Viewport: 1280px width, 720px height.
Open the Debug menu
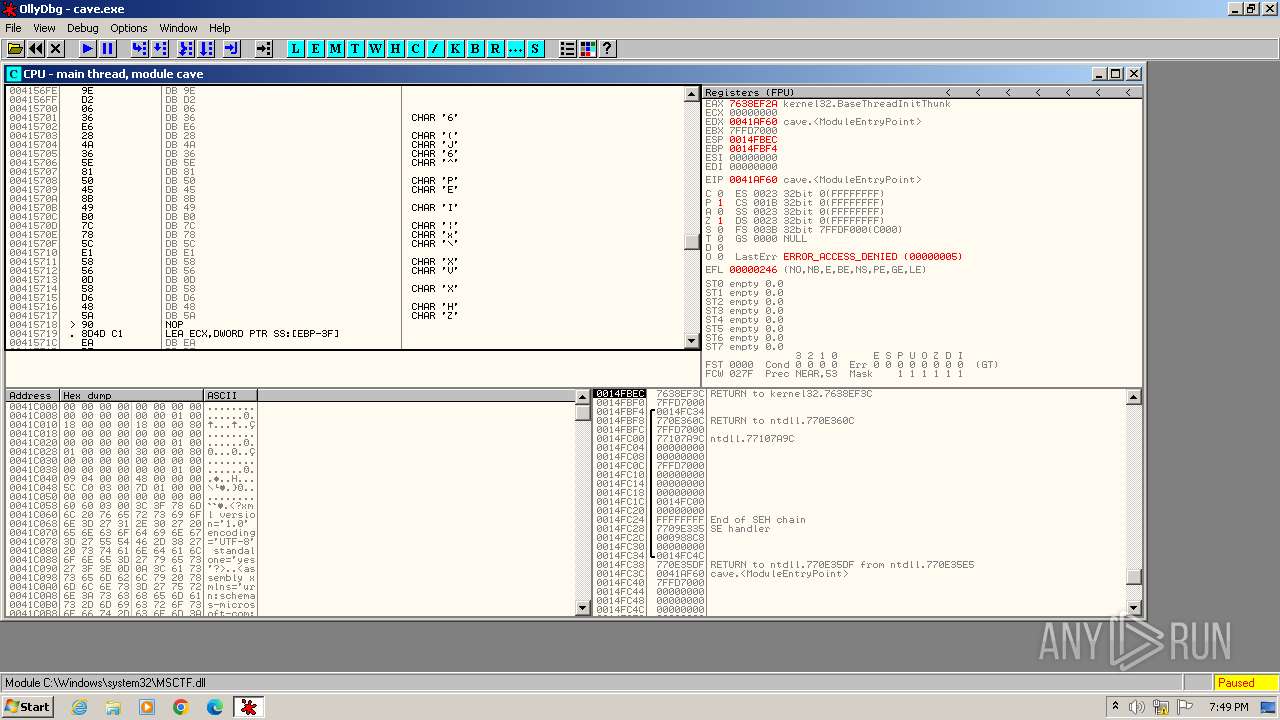[x=83, y=28]
